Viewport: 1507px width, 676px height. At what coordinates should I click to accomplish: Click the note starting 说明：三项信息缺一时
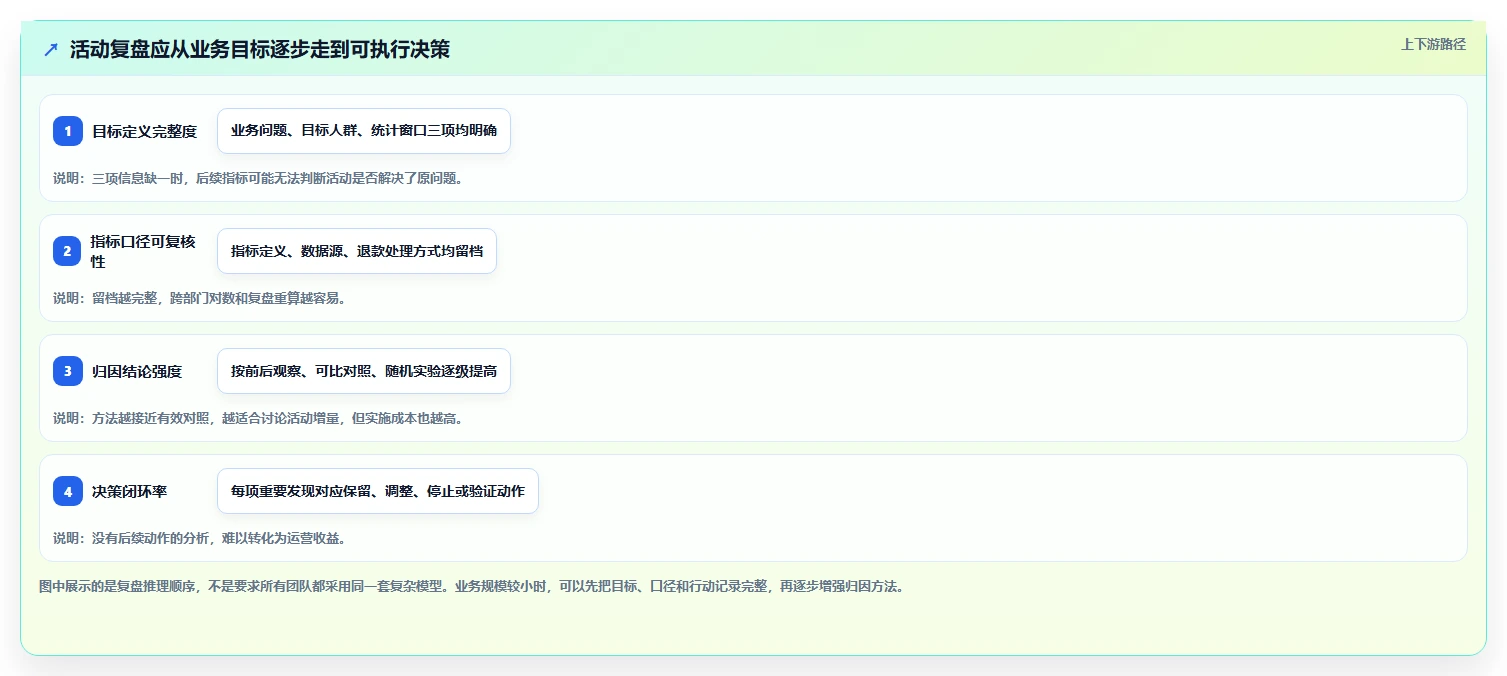tap(258, 178)
